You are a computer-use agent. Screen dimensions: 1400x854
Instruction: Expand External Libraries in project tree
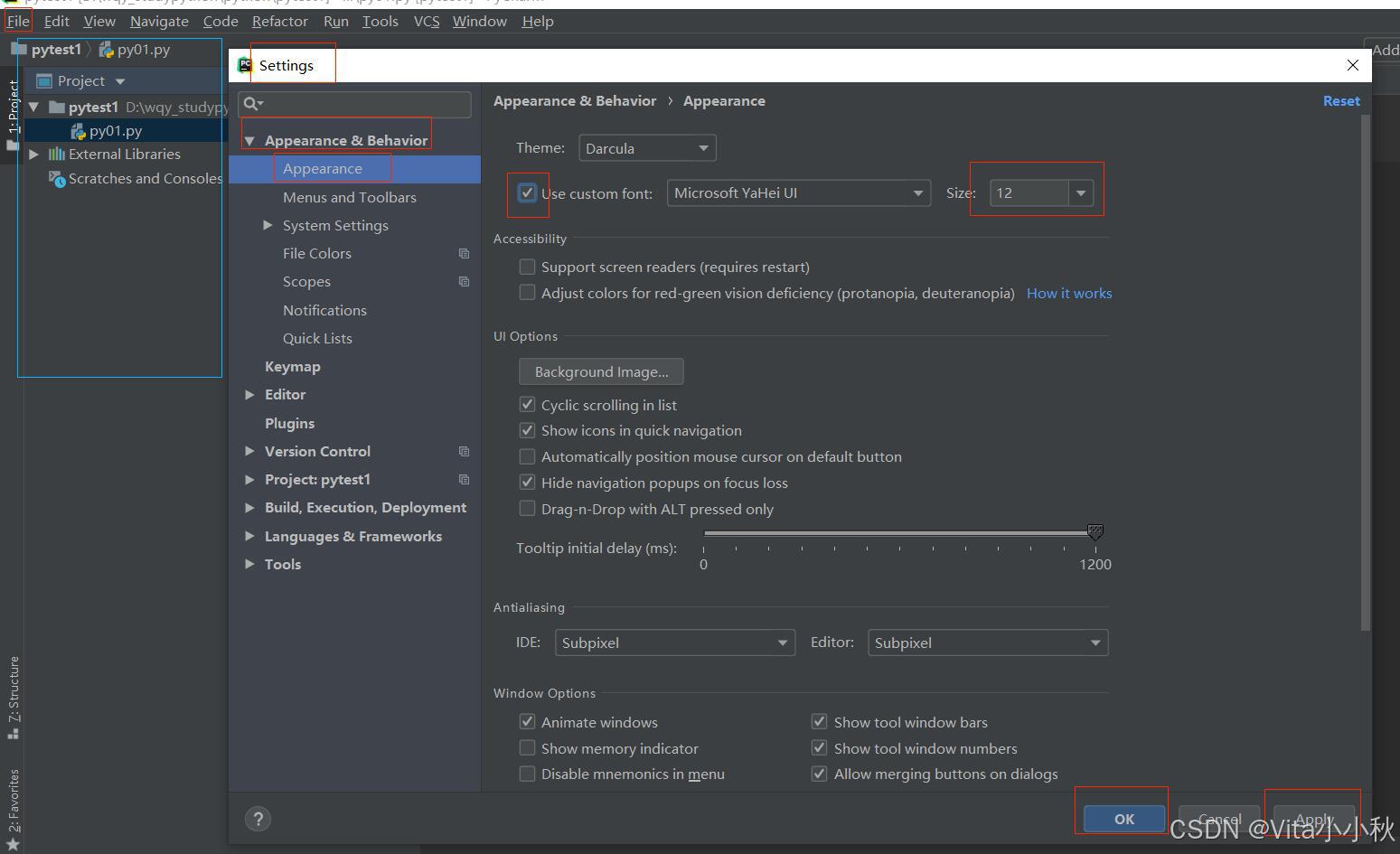(33, 155)
